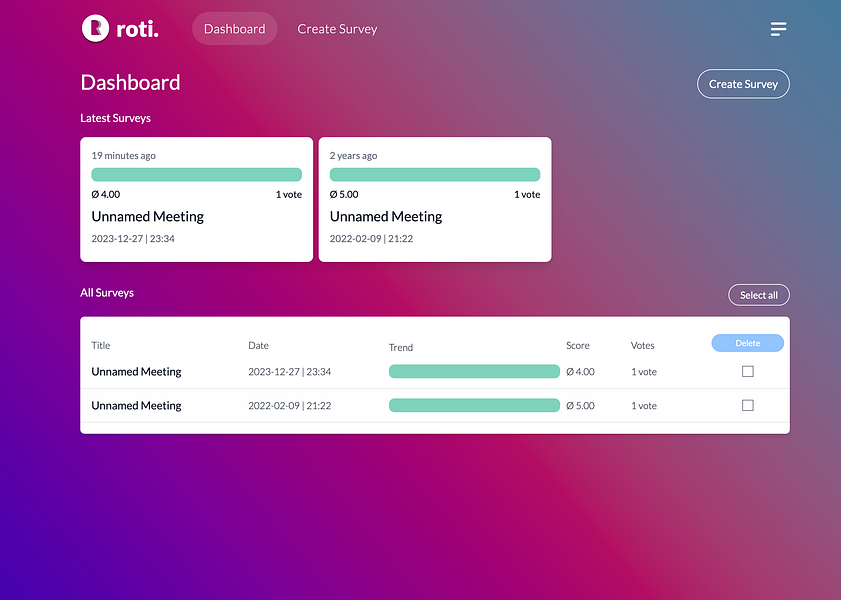Click the roti logo icon
The height and width of the screenshot is (600, 841).
(x=94, y=28)
